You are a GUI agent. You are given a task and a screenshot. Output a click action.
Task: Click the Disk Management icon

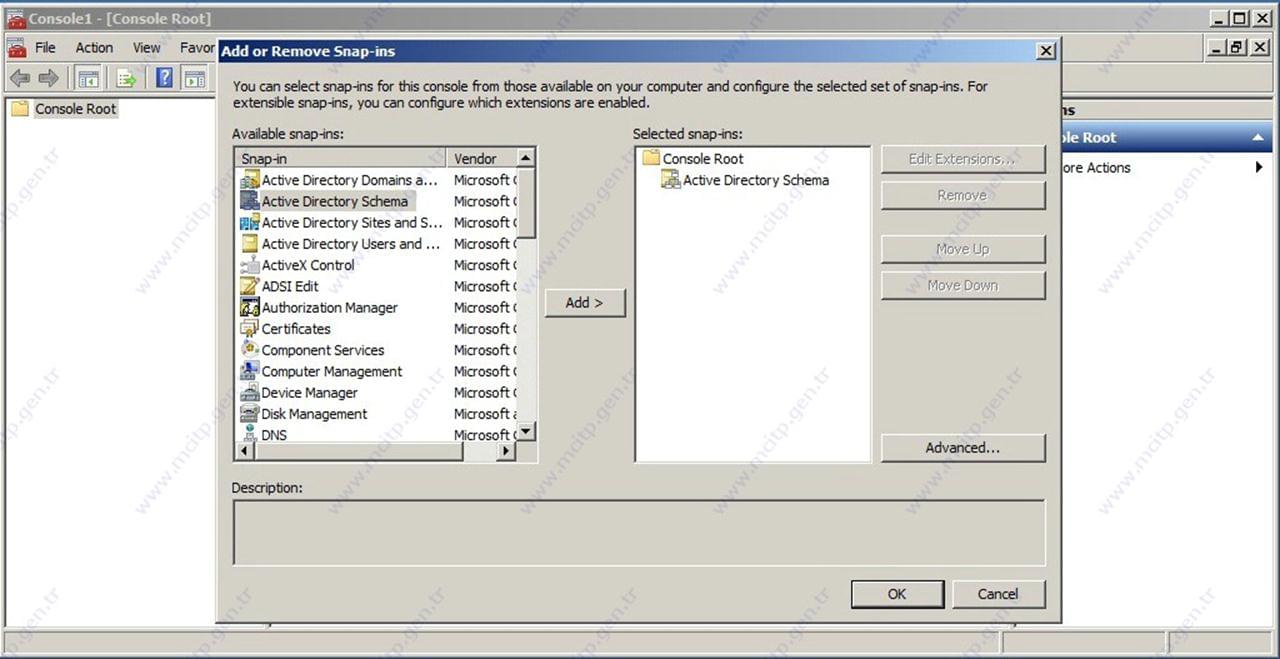click(250, 413)
